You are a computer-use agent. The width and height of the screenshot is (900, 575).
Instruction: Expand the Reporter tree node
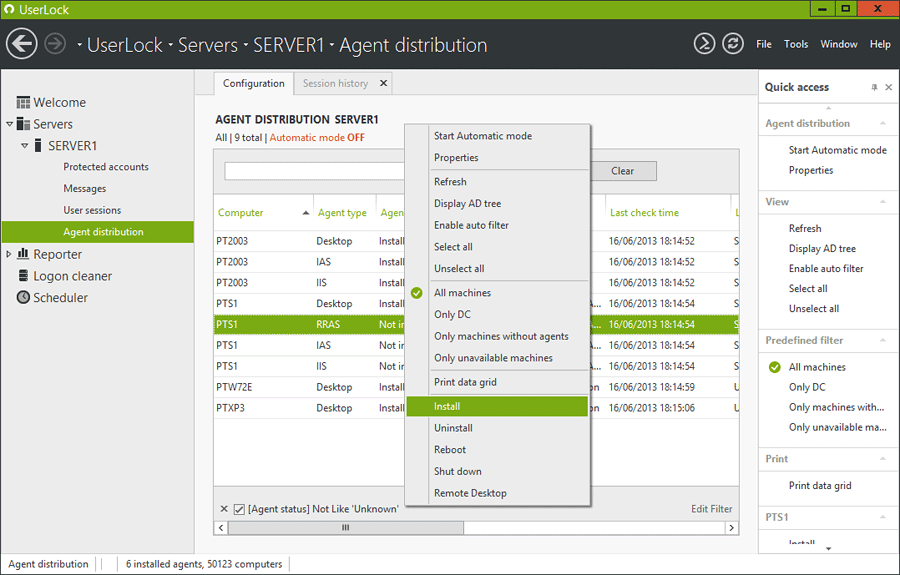(10, 254)
